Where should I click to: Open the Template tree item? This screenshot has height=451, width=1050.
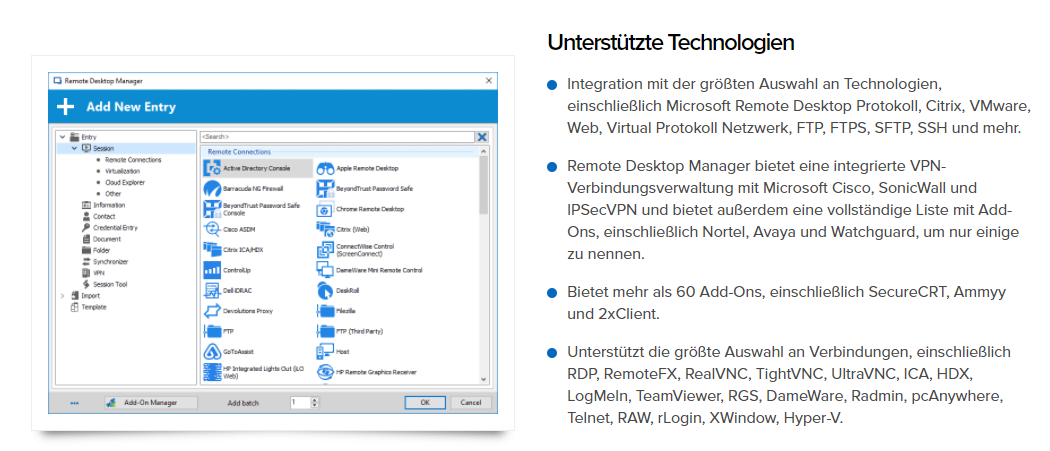[94, 308]
